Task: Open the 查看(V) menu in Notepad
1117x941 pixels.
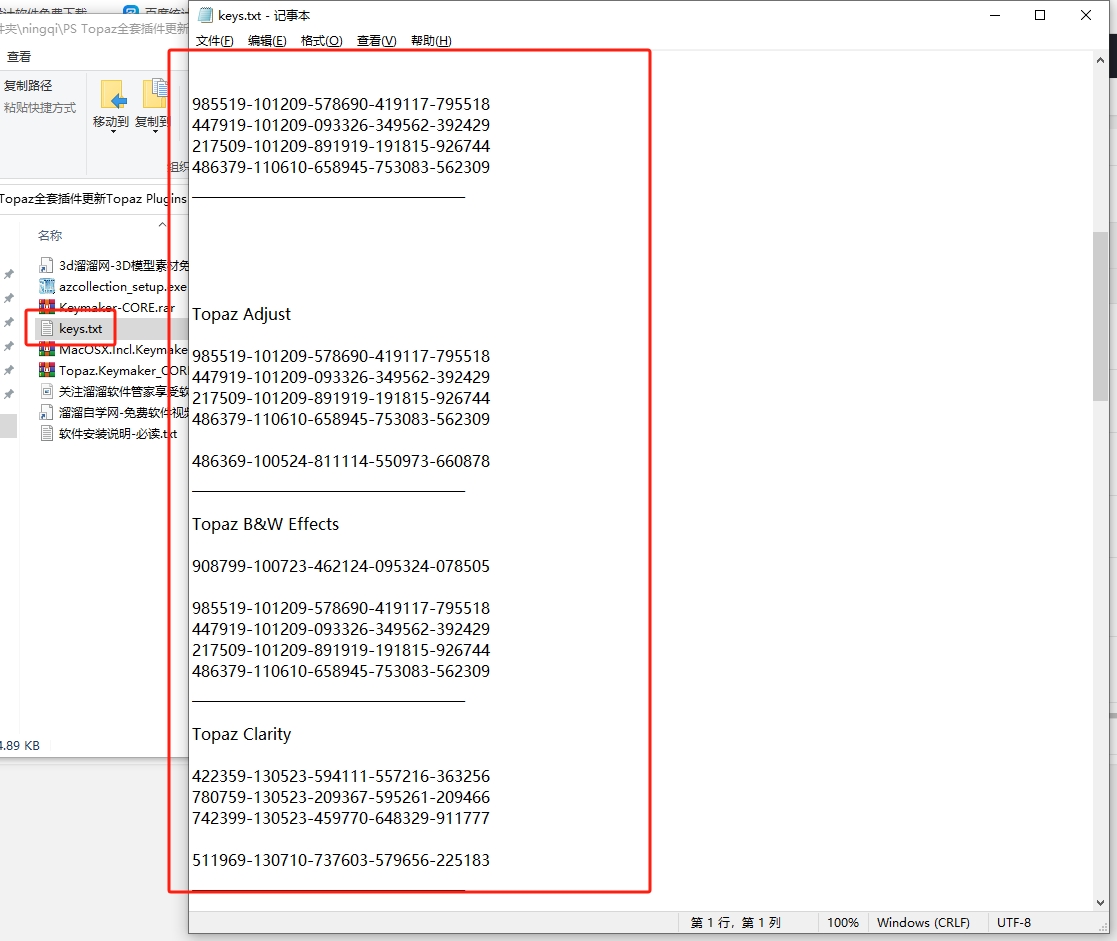Action: (x=376, y=41)
